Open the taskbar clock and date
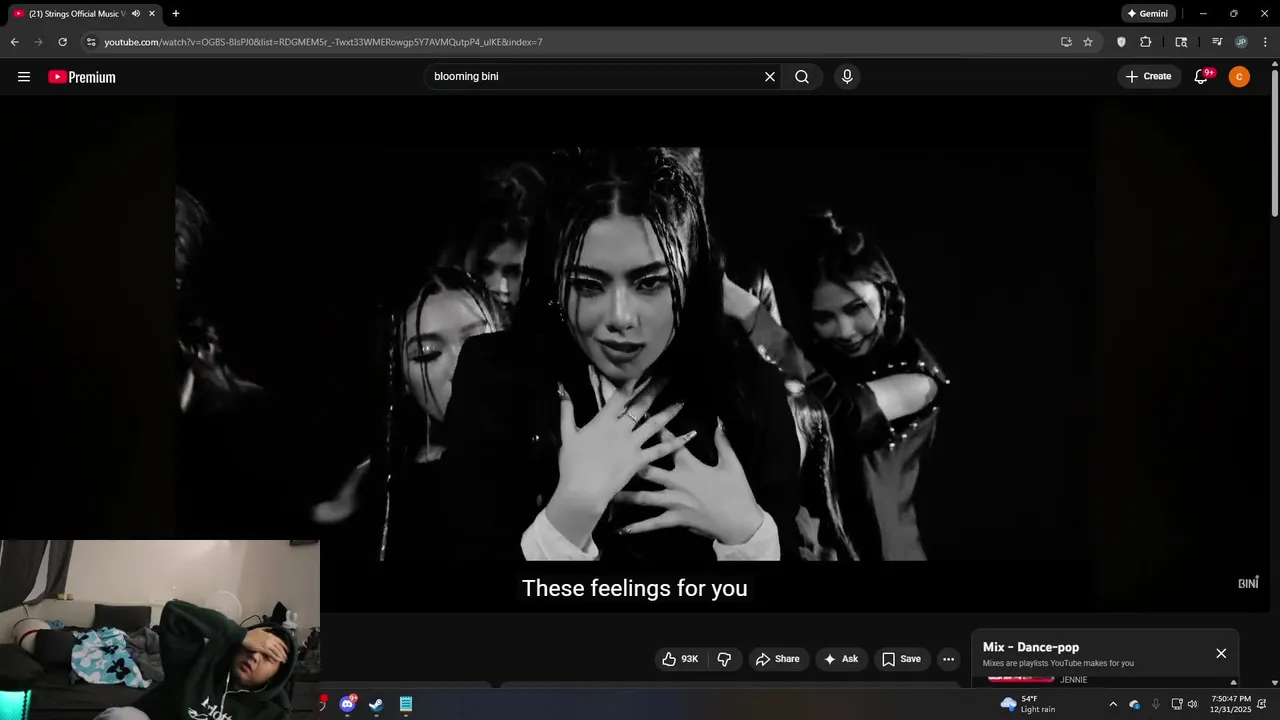The width and height of the screenshot is (1280, 720). coord(1230,704)
